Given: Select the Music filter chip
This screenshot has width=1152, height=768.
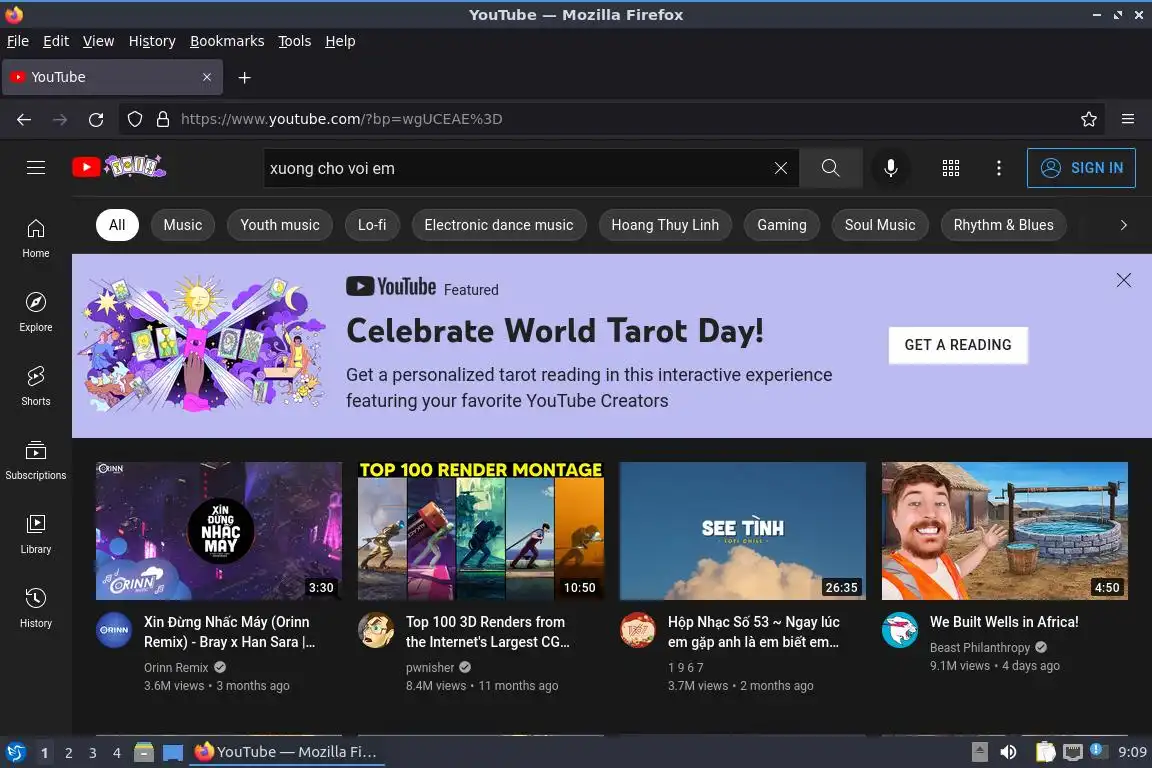Looking at the screenshot, I should 183,225.
